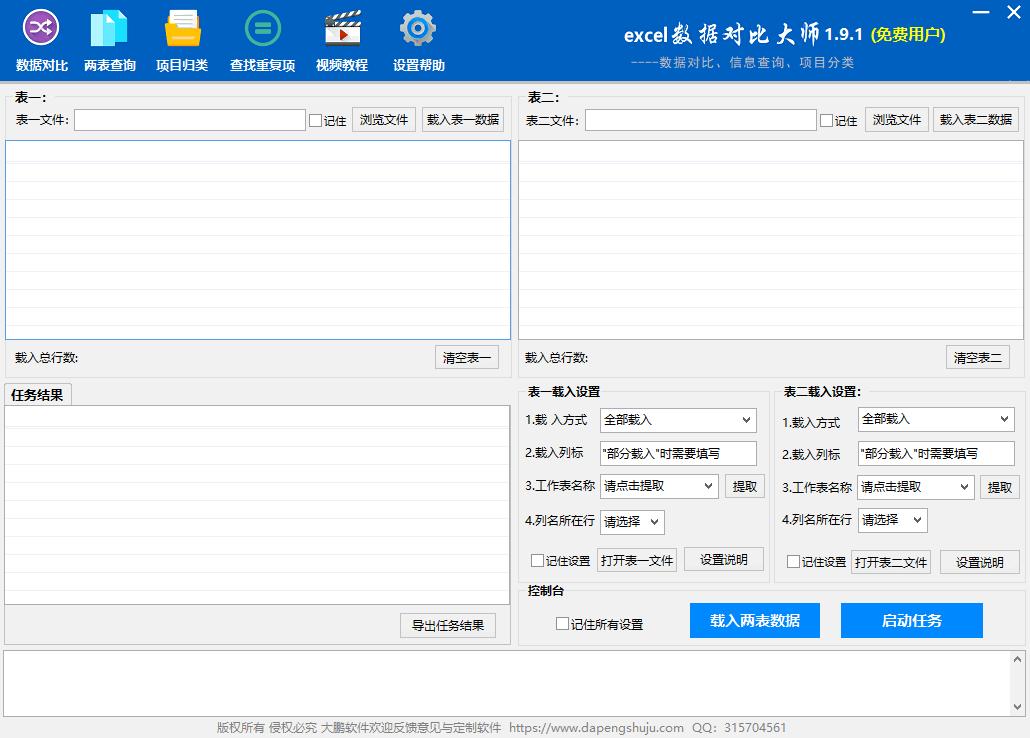
Task: Click 打开表一文件 button
Action: point(637,561)
